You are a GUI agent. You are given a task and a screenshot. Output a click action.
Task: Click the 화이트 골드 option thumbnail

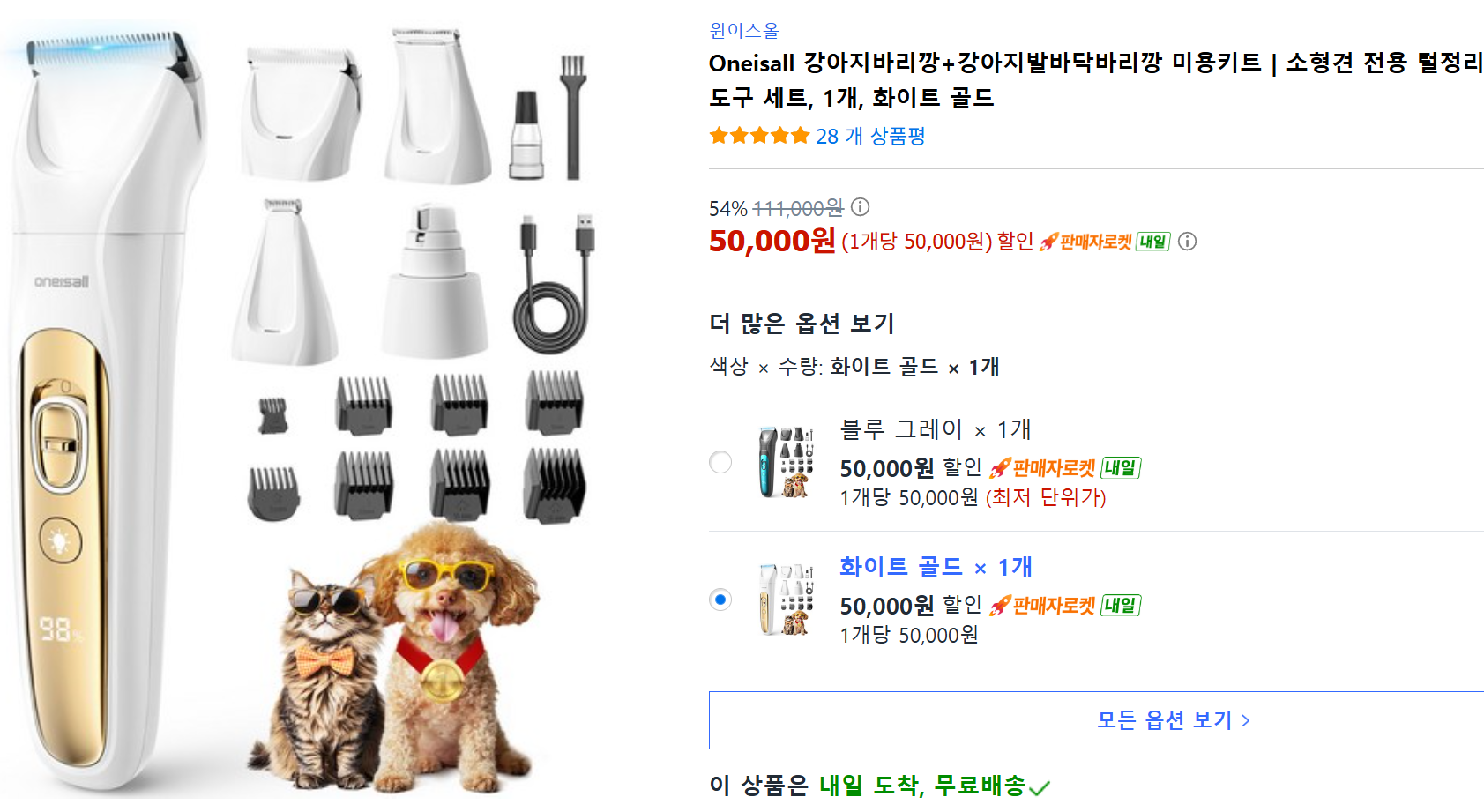pyautogui.click(x=786, y=600)
